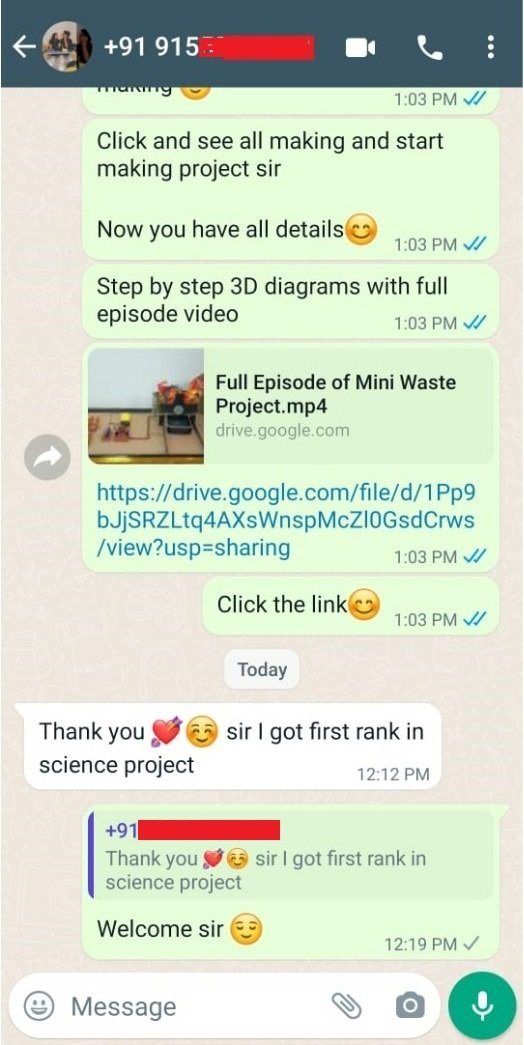Open the three-dot more options menu

[x=491, y=47]
